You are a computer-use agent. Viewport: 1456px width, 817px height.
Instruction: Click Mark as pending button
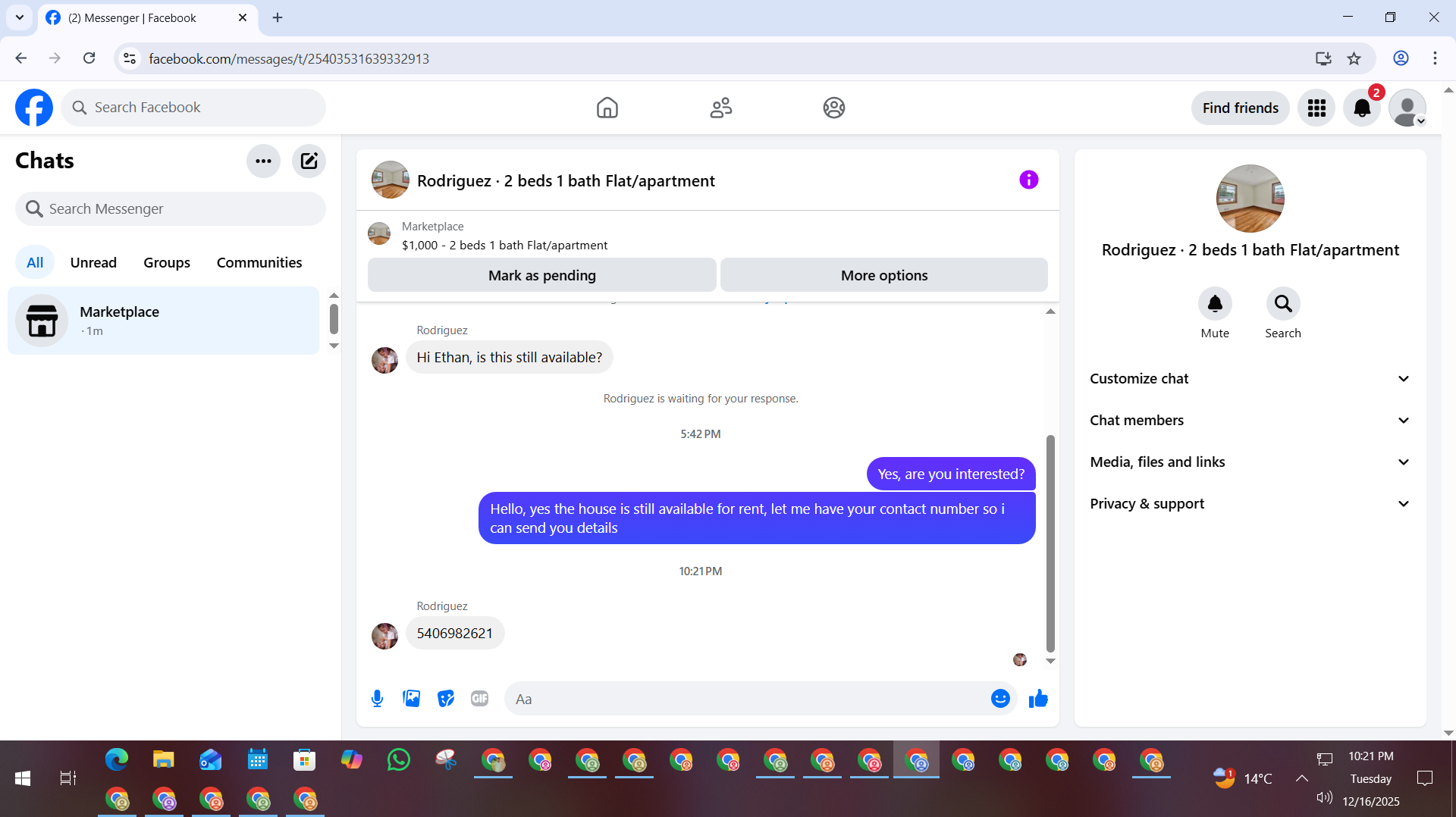(x=542, y=275)
